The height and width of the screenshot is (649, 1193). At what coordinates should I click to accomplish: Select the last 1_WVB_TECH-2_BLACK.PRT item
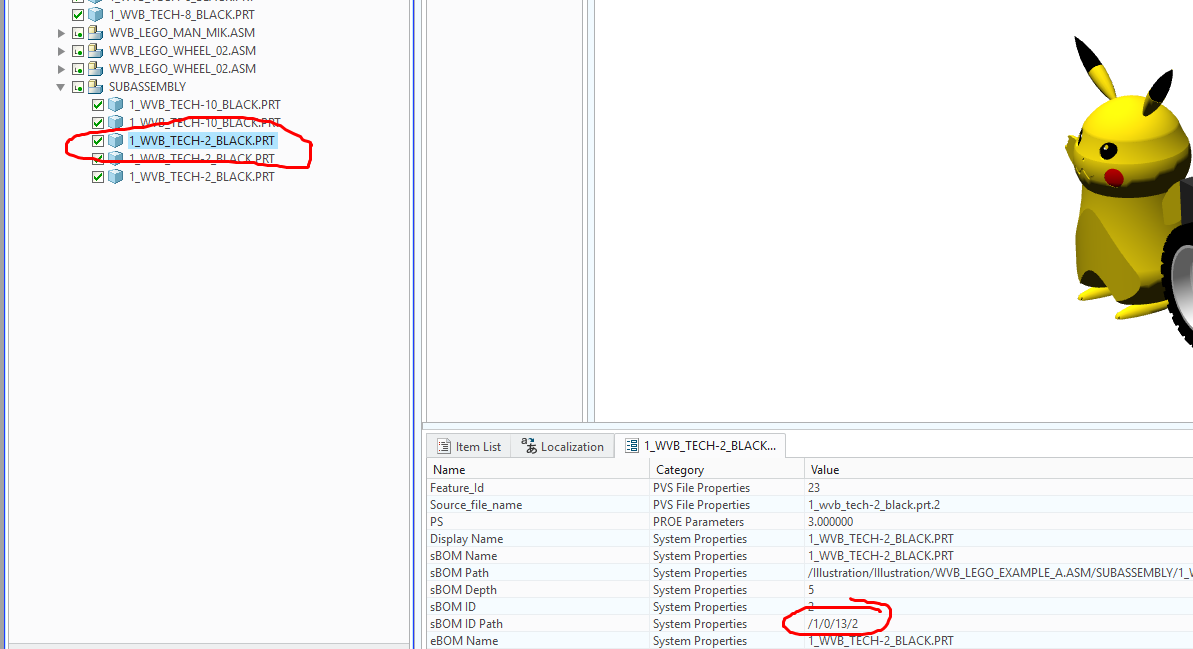(202, 177)
